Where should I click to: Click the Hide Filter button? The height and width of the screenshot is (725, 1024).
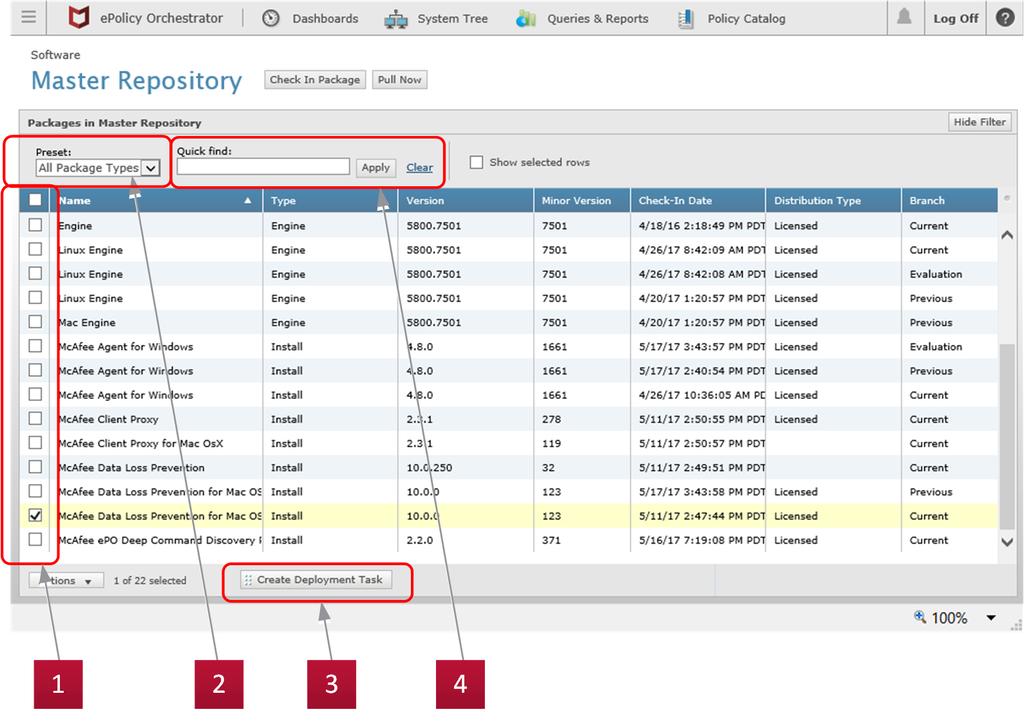point(980,122)
